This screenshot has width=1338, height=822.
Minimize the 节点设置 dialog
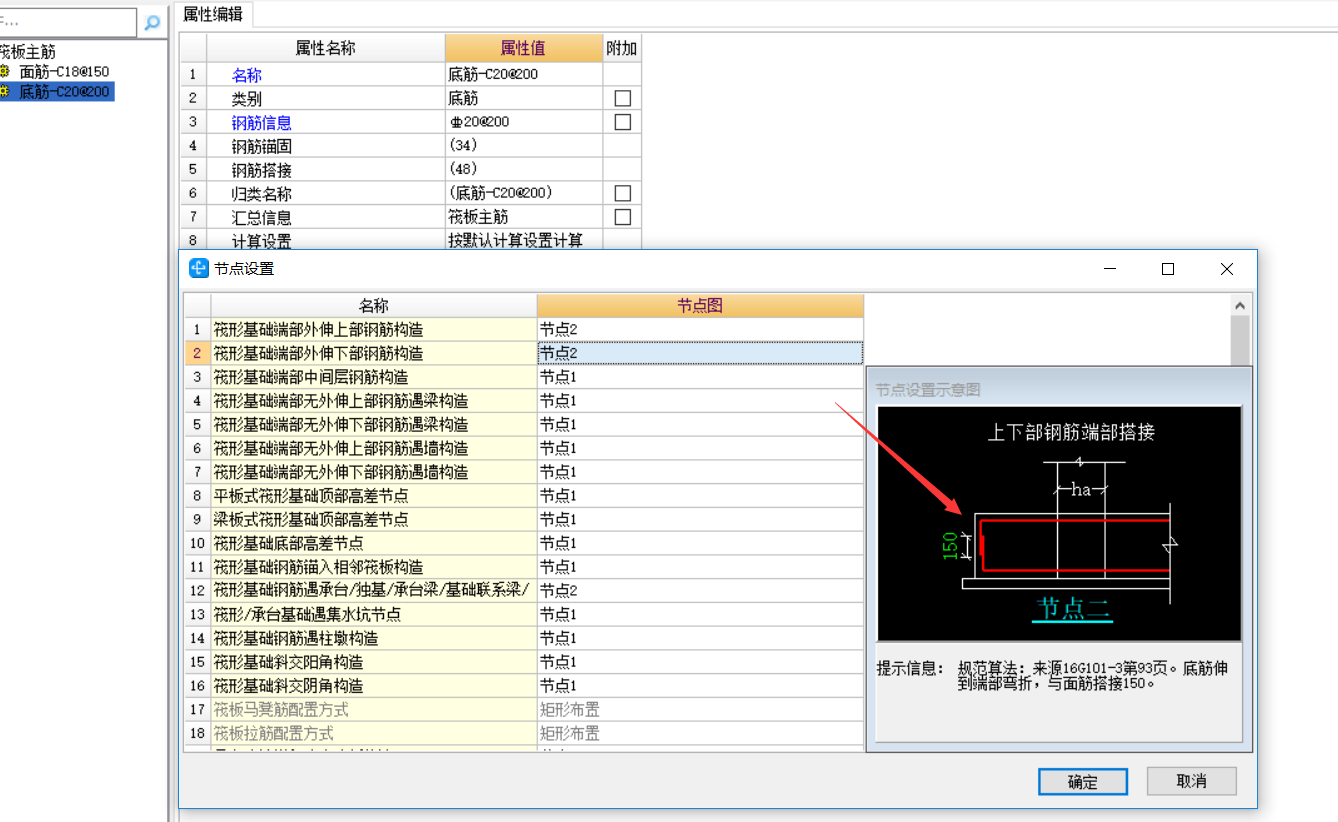point(1109,269)
